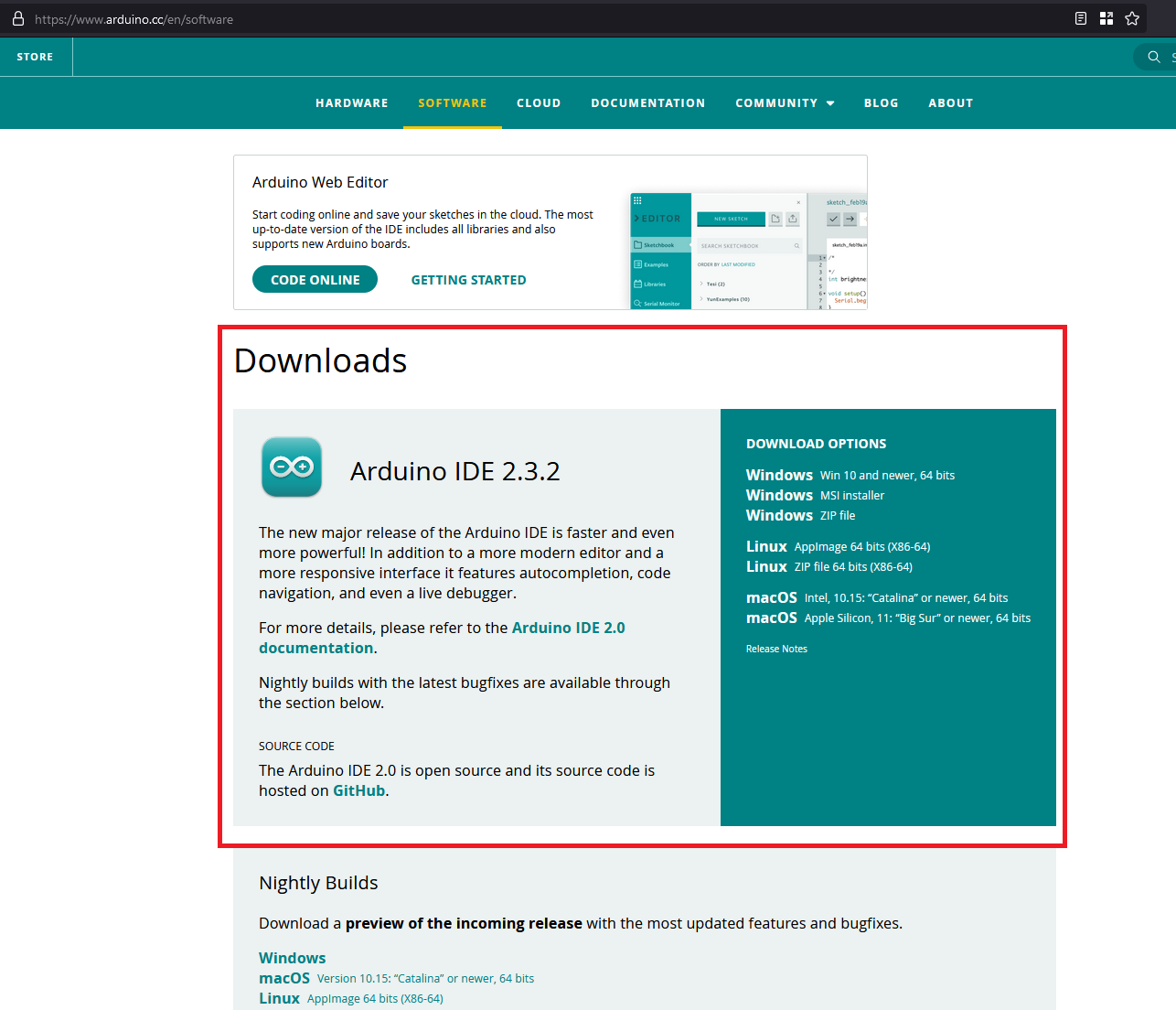The image size is (1176, 1010).
Task: Open the GitHub source code link
Action: (x=358, y=790)
